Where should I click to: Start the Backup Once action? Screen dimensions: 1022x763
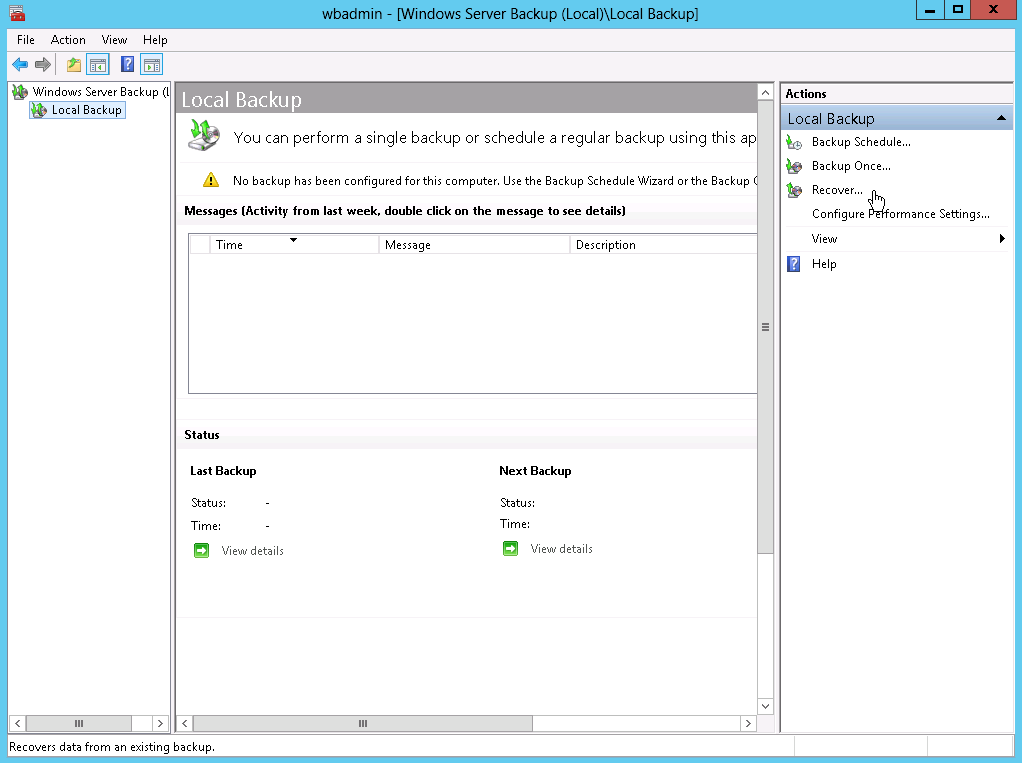click(x=850, y=166)
